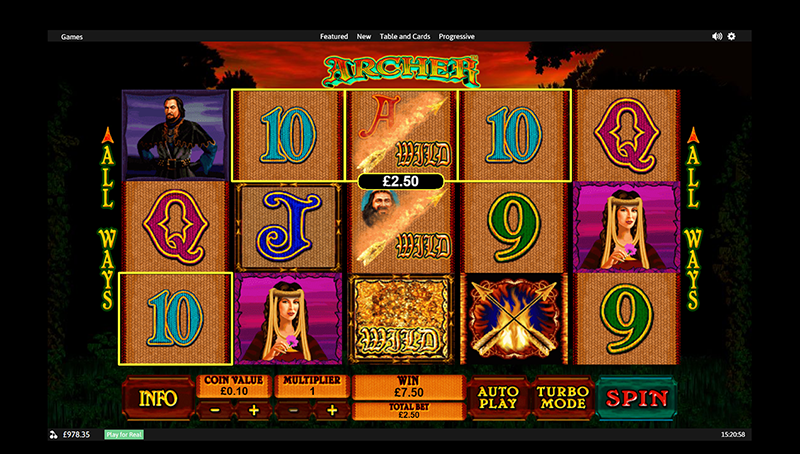Open settings via the gear icon
Screen dimensions: 800x454
click(x=732, y=36)
